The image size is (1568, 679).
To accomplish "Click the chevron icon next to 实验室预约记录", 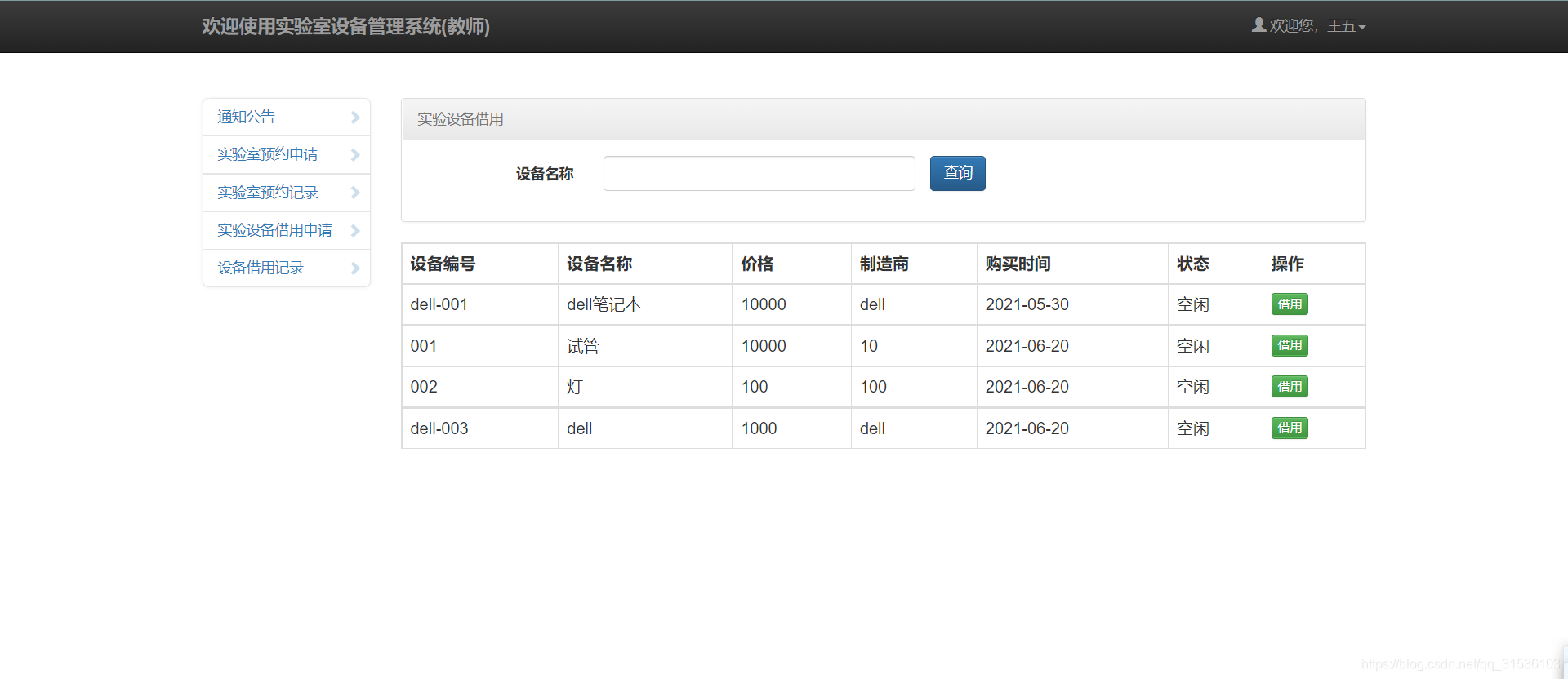I will [x=355, y=193].
